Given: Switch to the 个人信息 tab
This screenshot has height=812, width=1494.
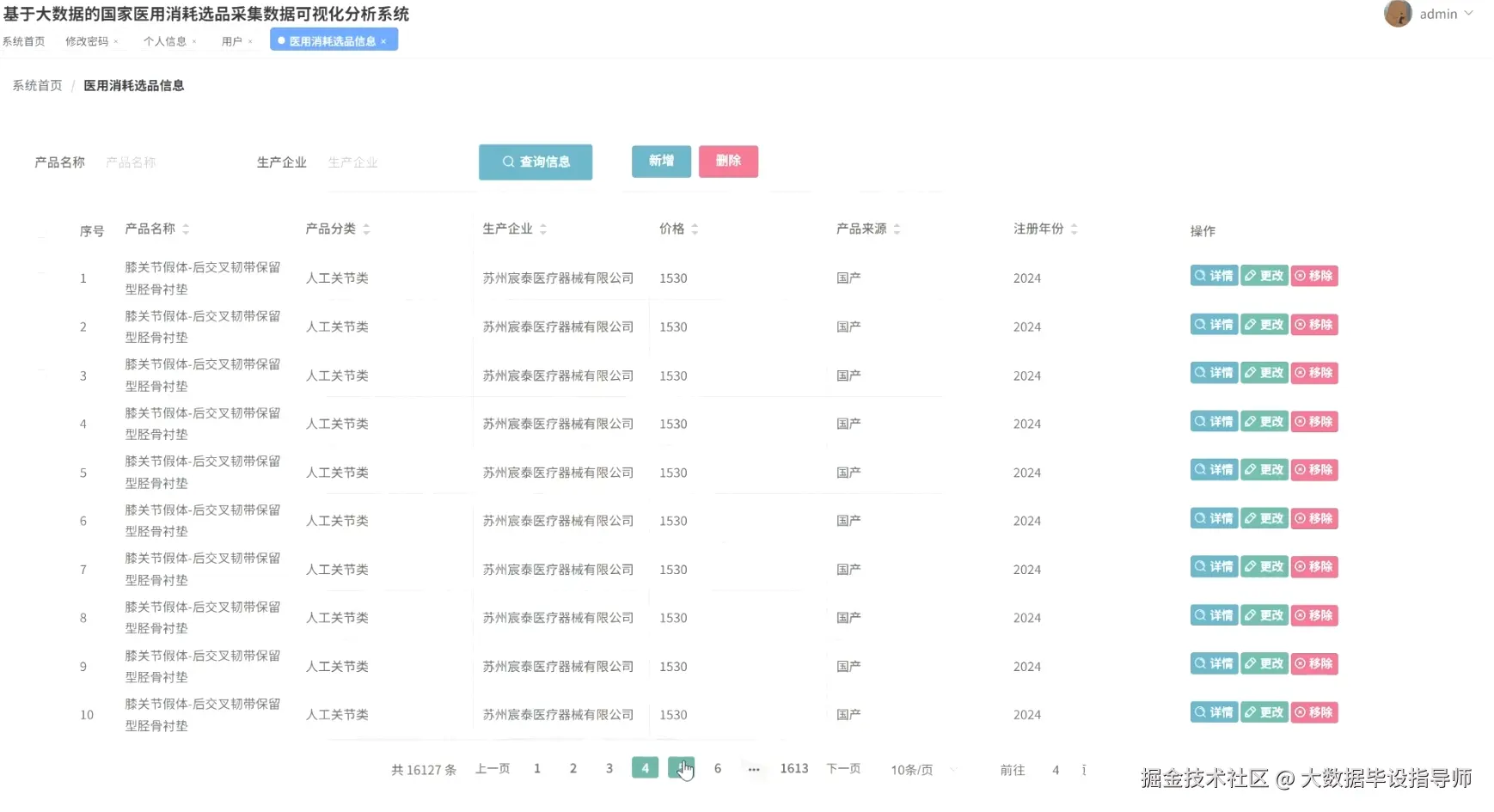Looking at the screenshot, I should pyautogui.click(x=164, y=40).
